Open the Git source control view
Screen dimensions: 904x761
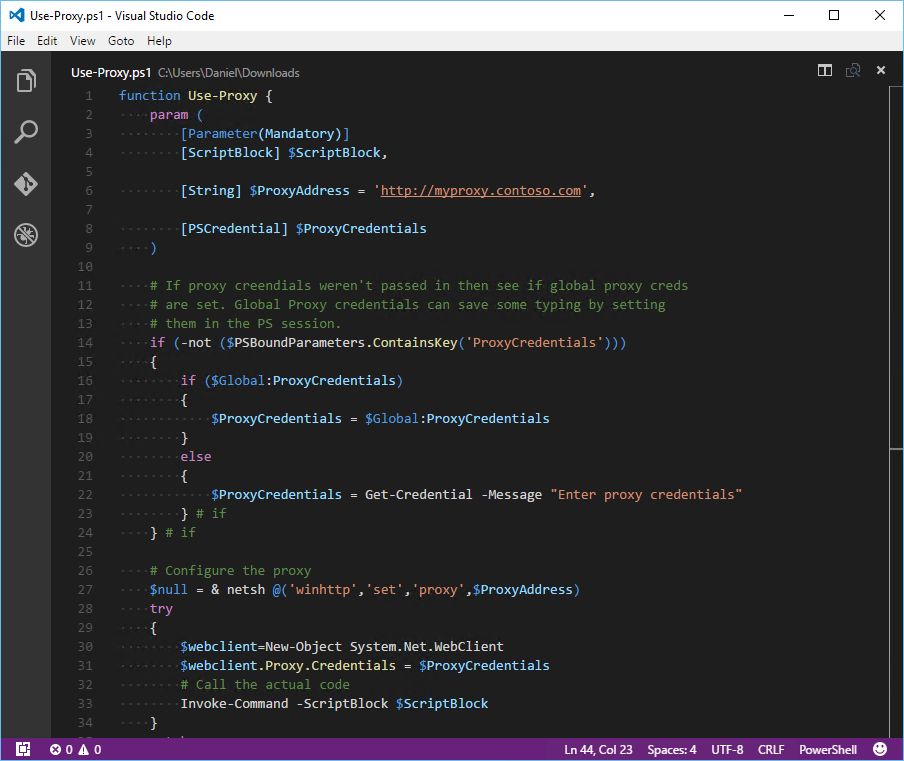pyautogui.click(x=26, y=184)
